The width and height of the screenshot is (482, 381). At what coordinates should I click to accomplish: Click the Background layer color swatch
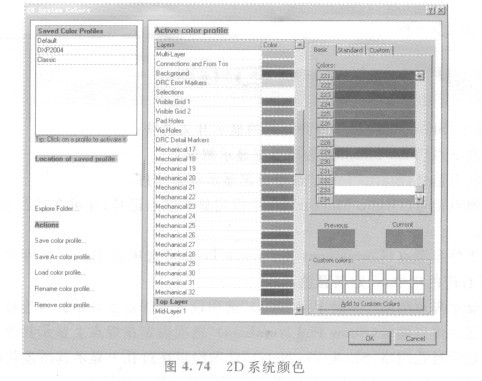click(278, 73)
